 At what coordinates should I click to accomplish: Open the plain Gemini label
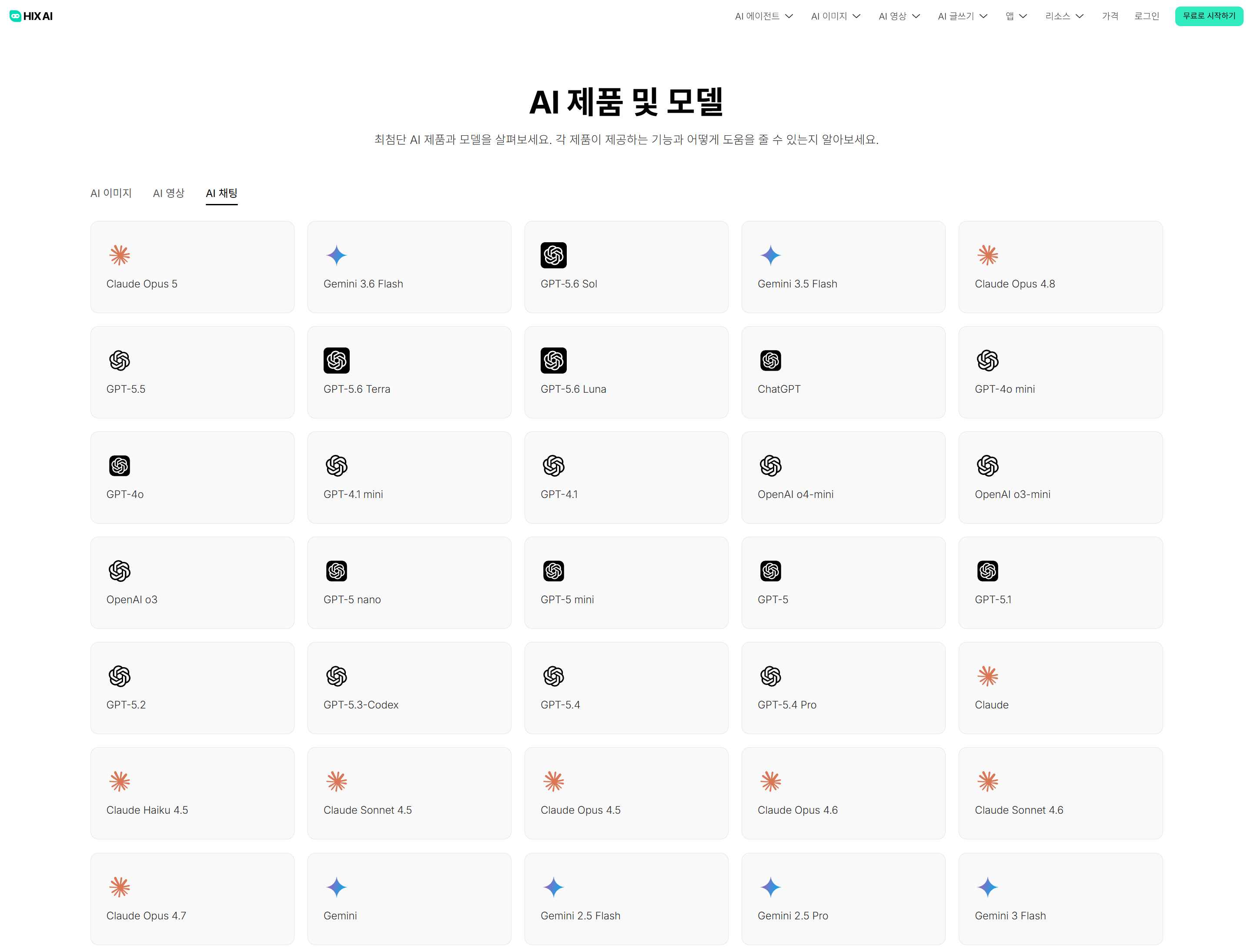pos(340,916)
